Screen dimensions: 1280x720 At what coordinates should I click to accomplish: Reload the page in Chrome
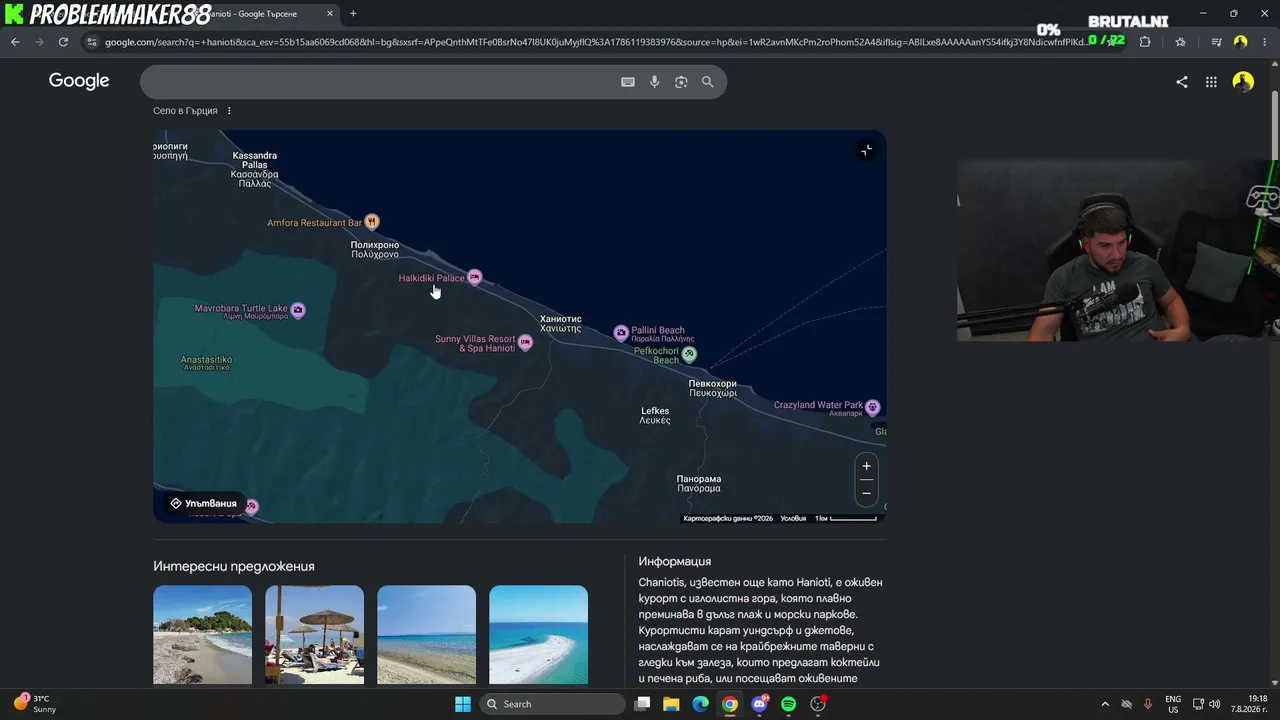(x=63, y=42)
